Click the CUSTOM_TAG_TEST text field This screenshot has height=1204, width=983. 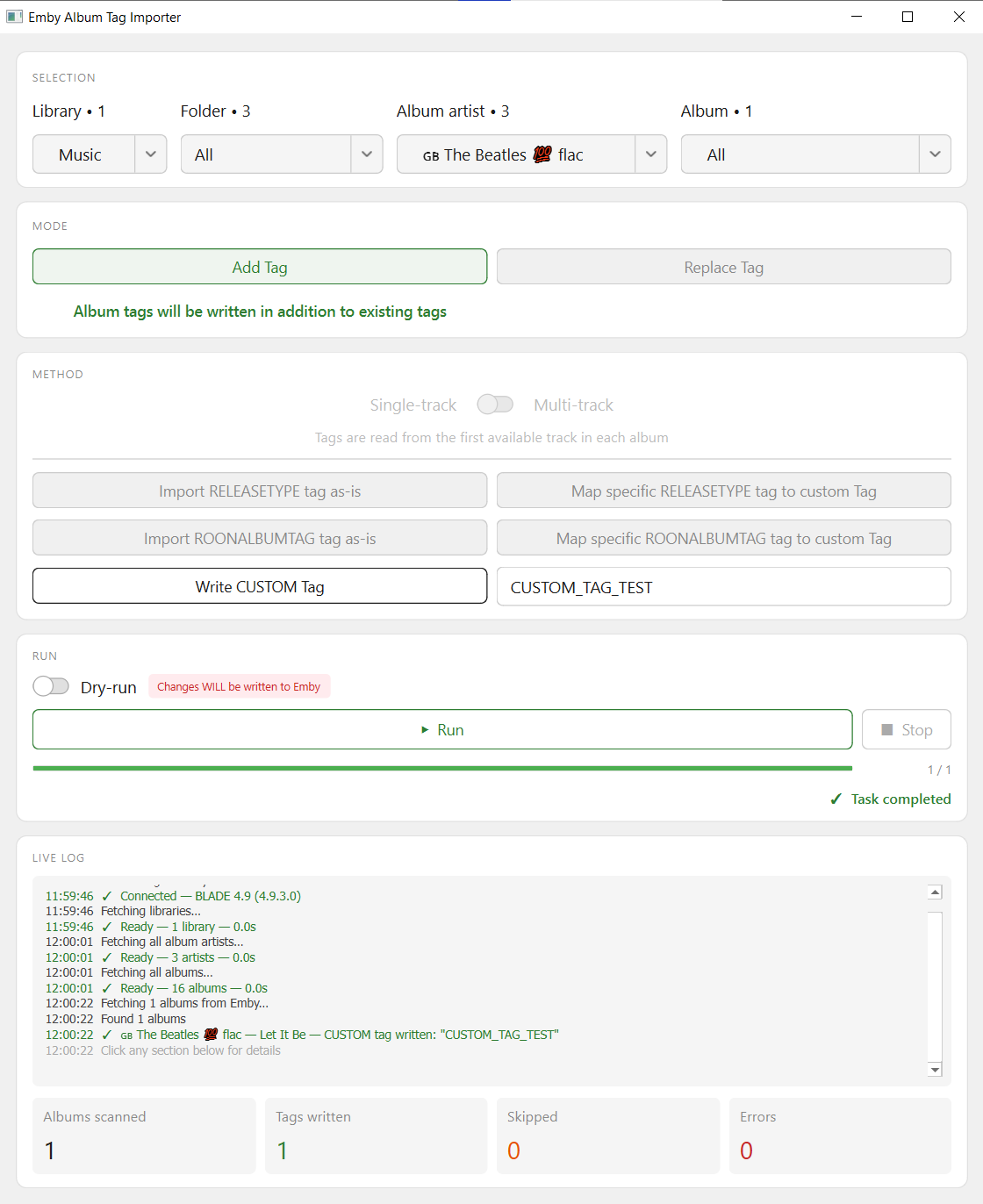pos(723,587)
